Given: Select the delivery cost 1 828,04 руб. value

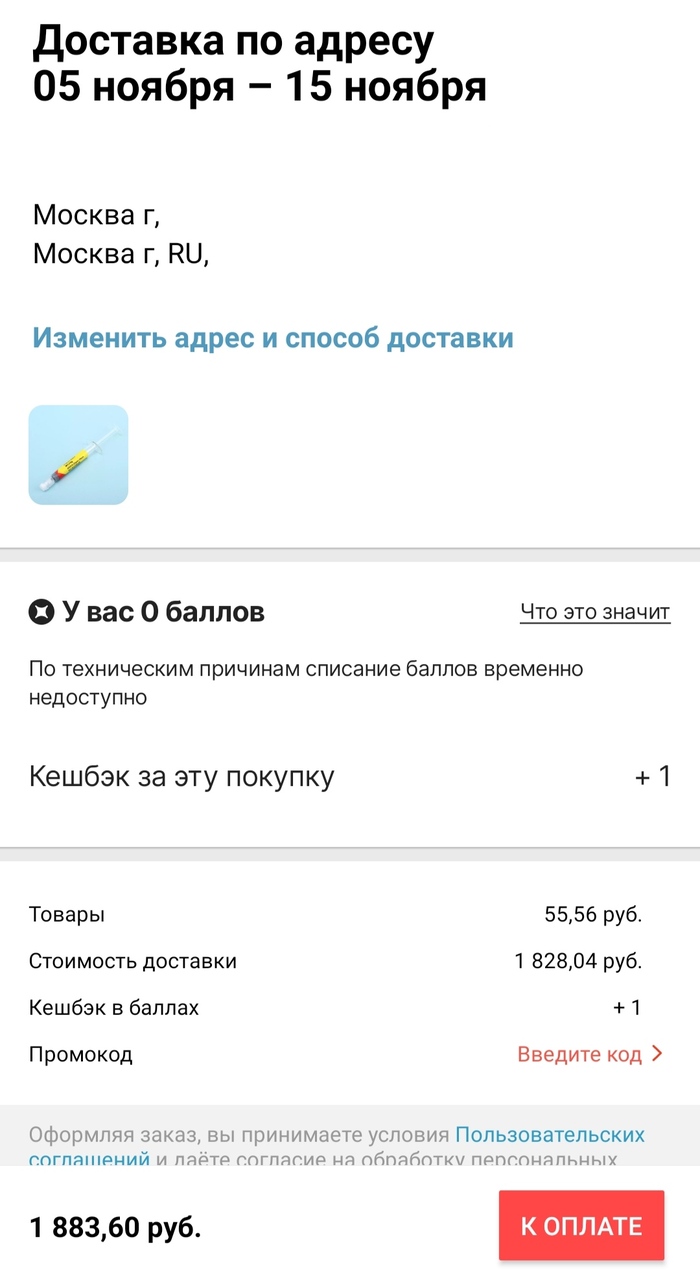Looking at the screenshot, I should click(x=578, y=962).
